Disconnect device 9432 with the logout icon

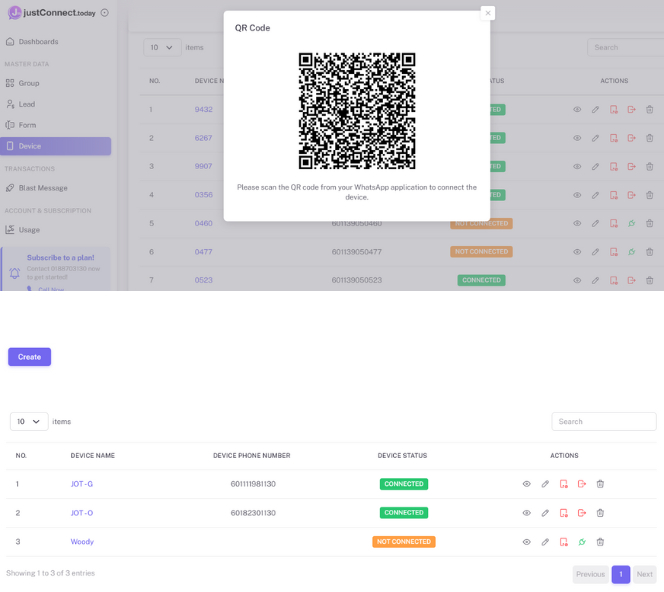pos(631,110)
